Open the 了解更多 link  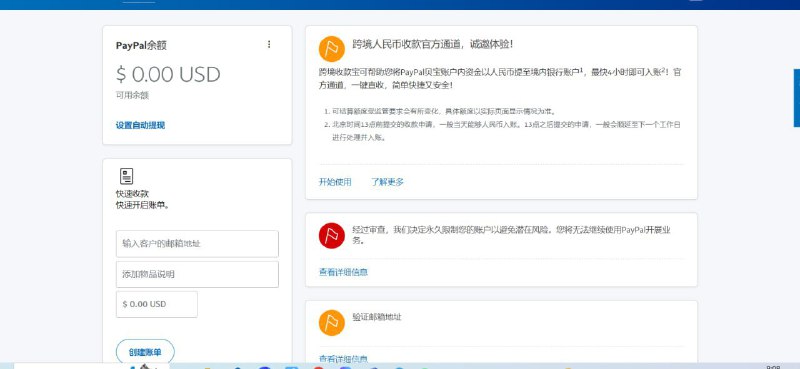pos(387,182)
